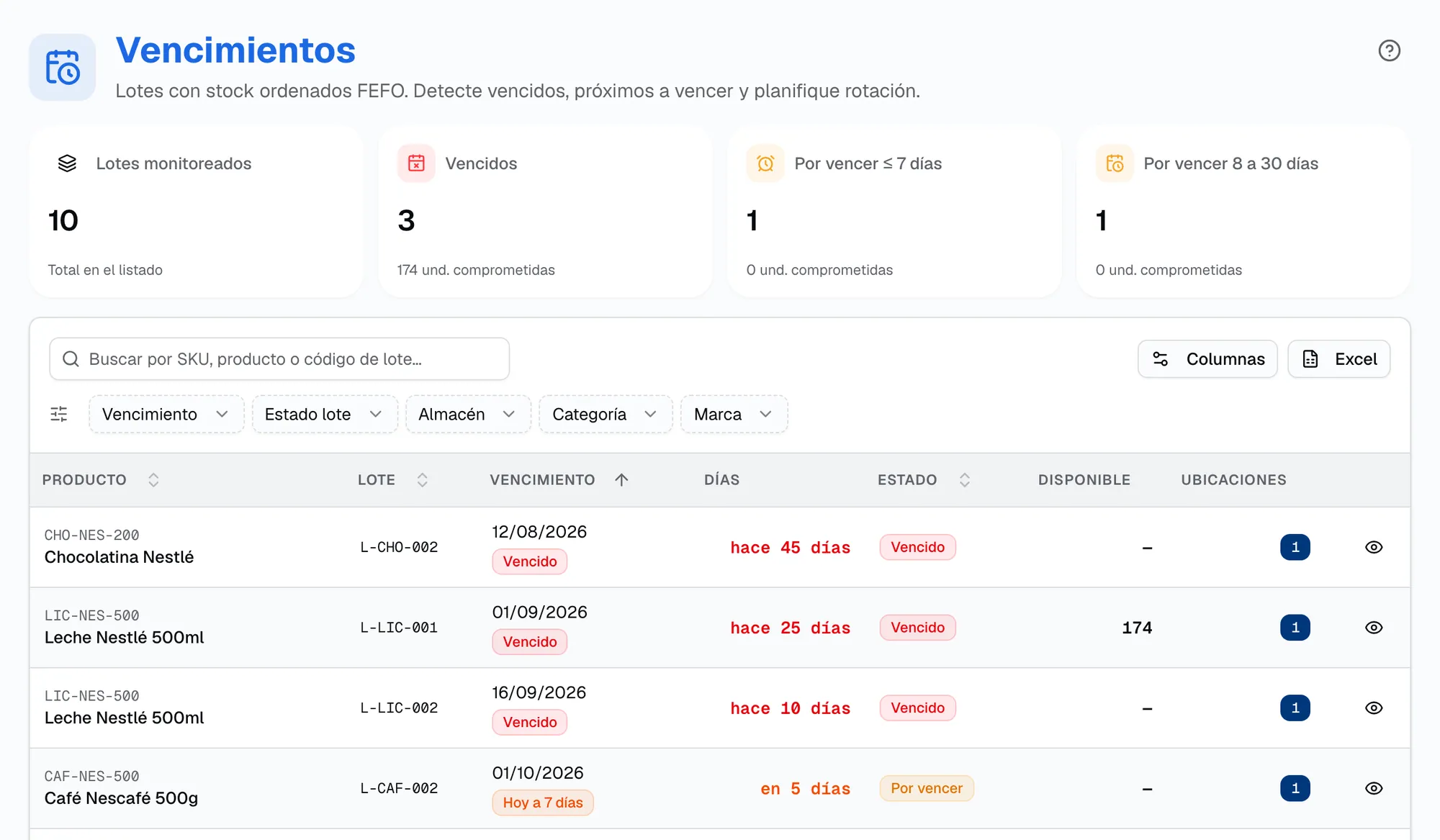Screen dimensions: 1440x840
Task: Click the Hoy a 7 días tag
Action: (543, 803)
